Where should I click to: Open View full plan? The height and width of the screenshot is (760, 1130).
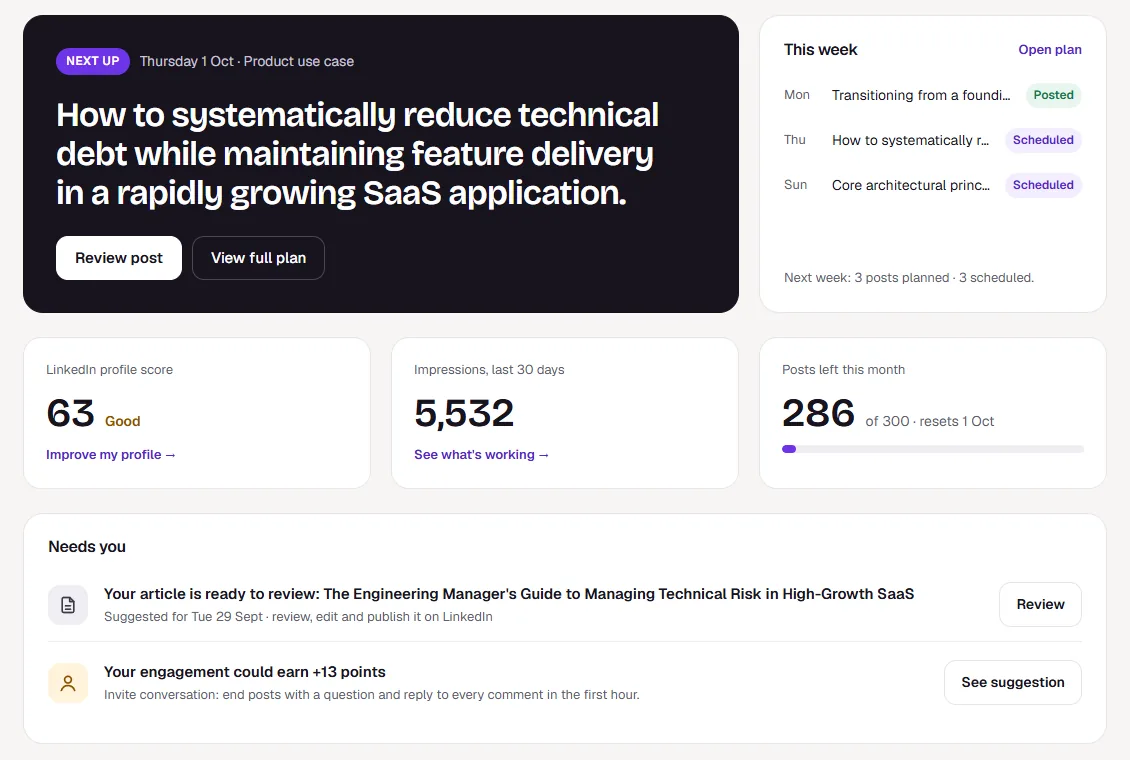tap(258, 258)
